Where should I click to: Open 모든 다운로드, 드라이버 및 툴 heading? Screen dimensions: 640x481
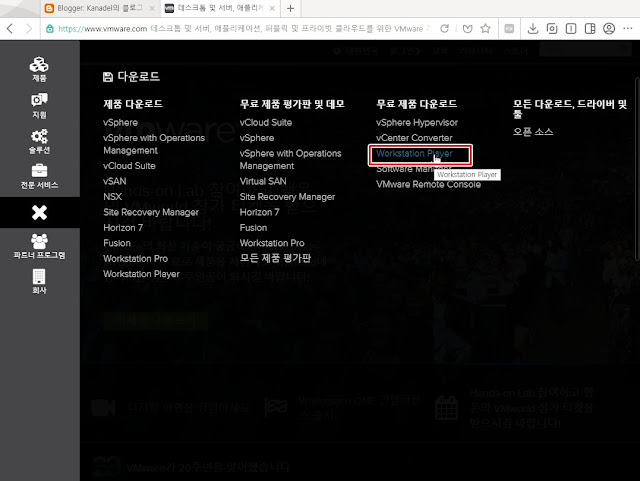(x=570, y=109)
